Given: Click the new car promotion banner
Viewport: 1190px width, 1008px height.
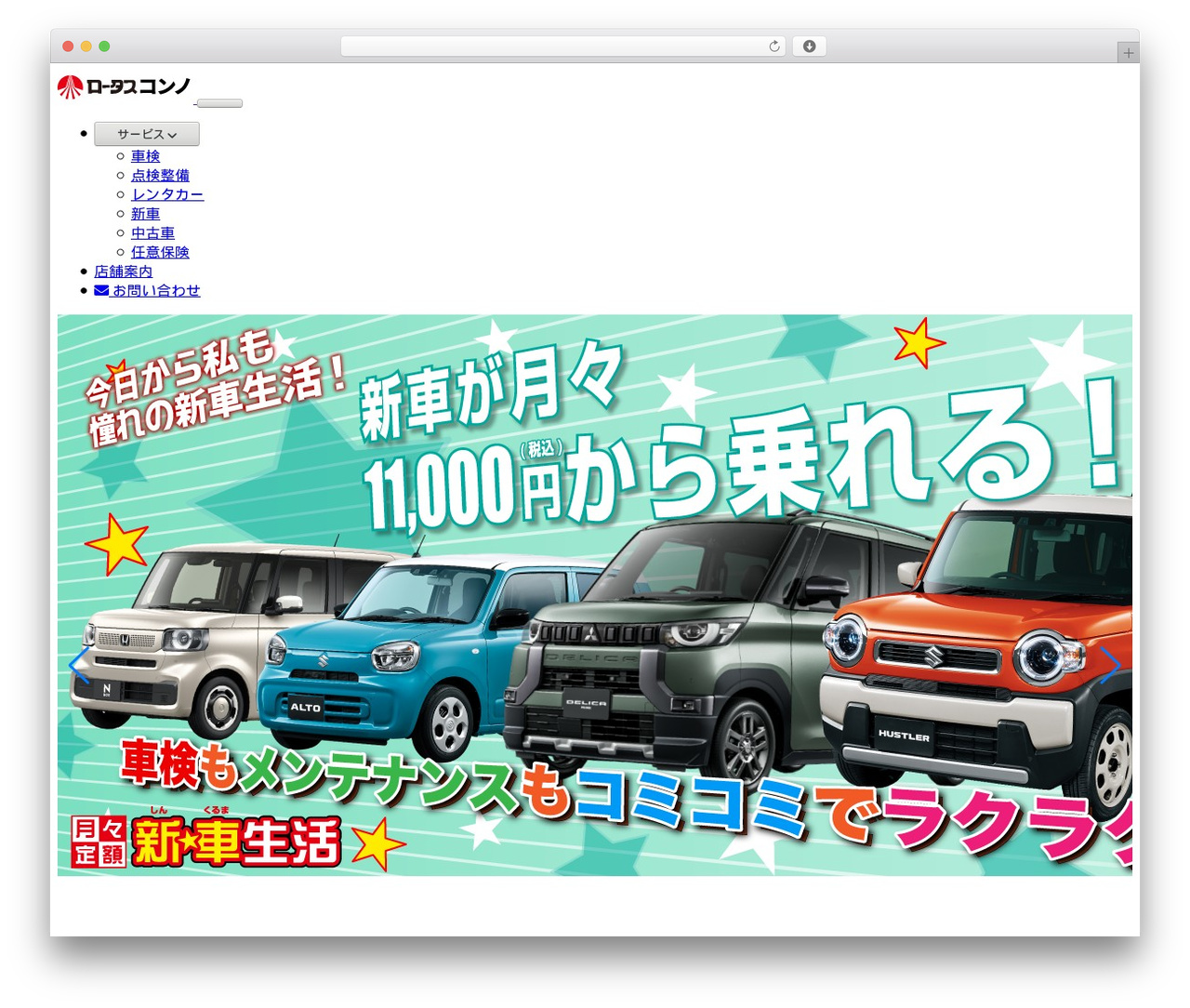Looking at the screenshot, I should pyautogui.click(x=595, y=595).
